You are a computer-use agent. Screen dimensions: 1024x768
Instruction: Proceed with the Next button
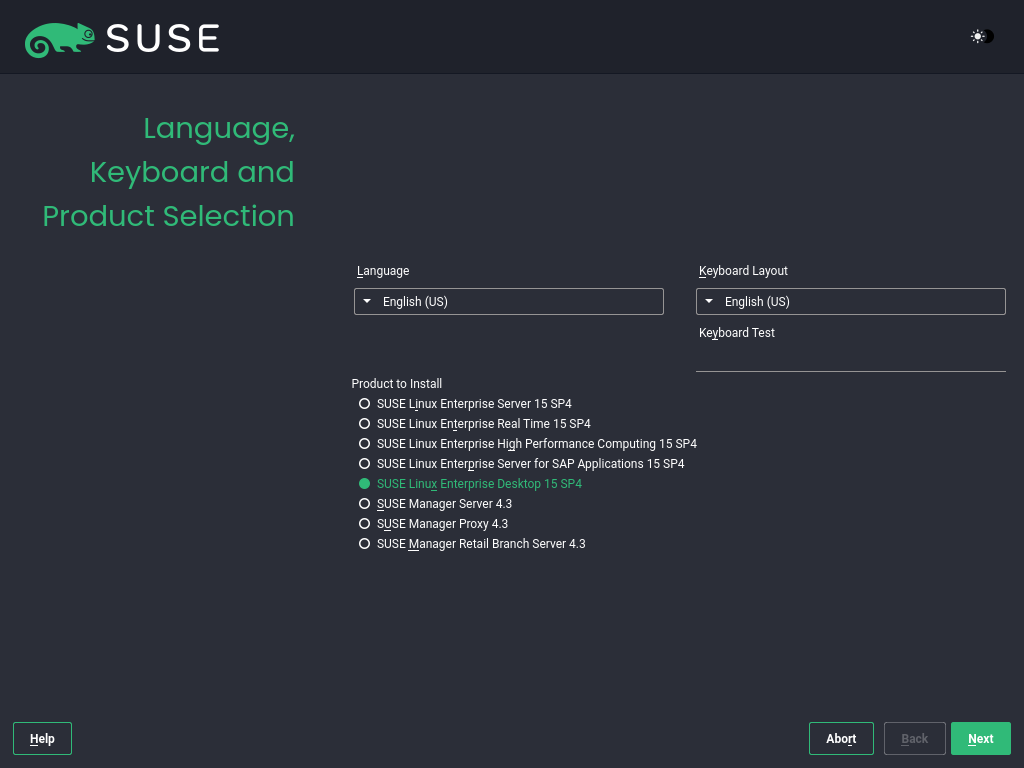980,739
